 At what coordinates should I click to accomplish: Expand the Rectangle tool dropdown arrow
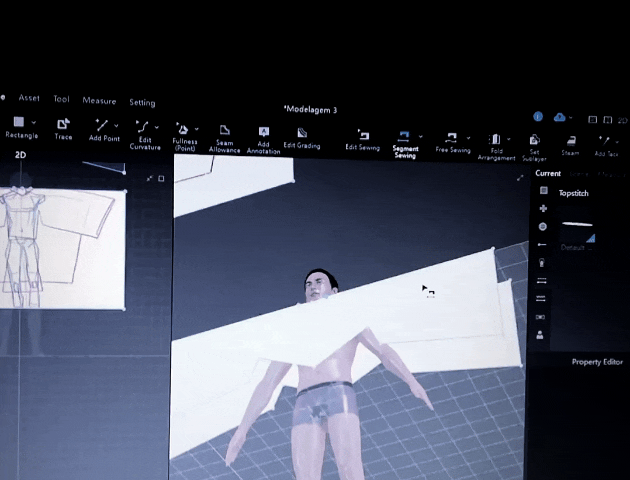[x=34, y=122]
